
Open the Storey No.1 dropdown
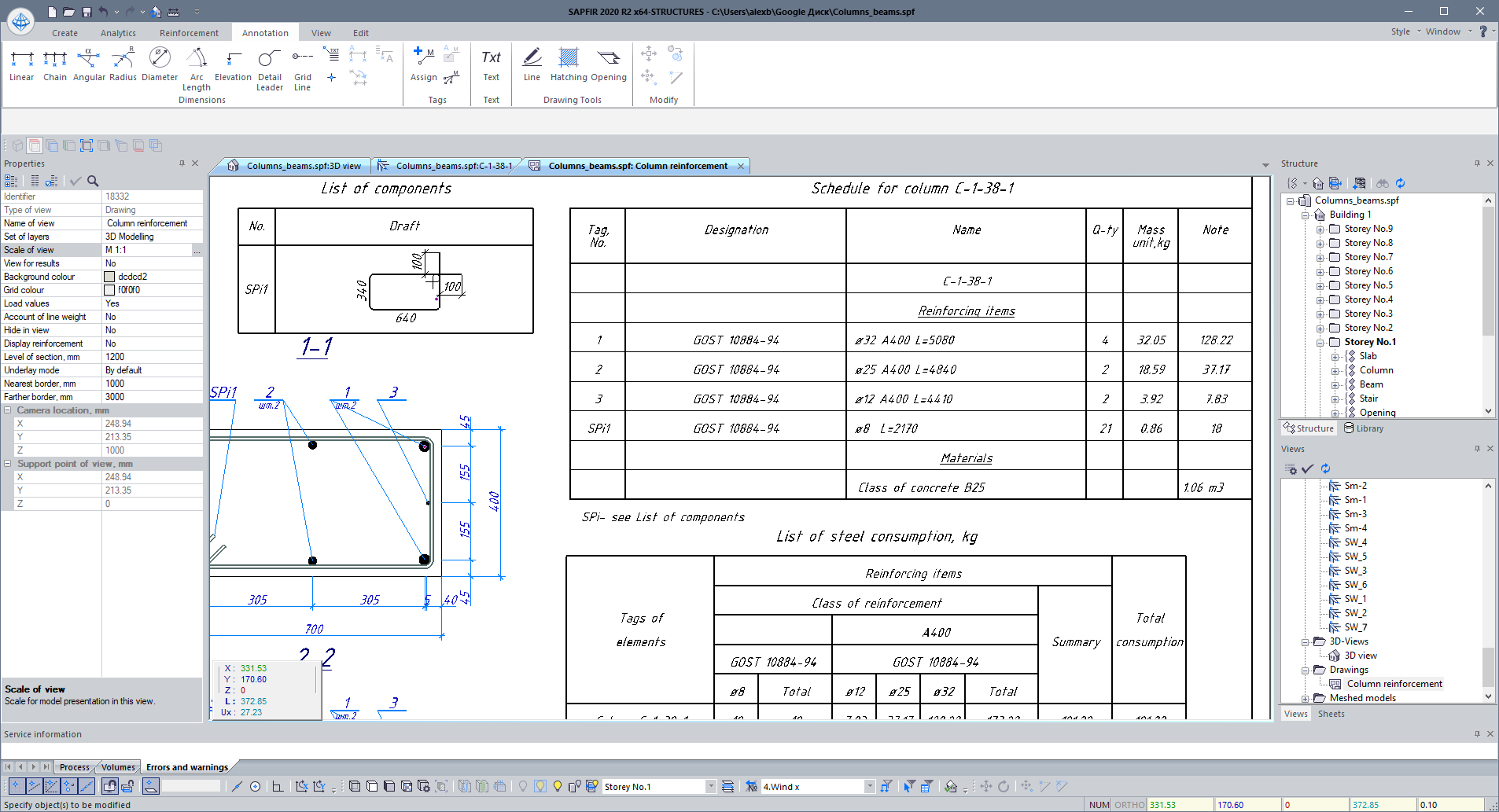pyautogui.click(x=711, y=787)
